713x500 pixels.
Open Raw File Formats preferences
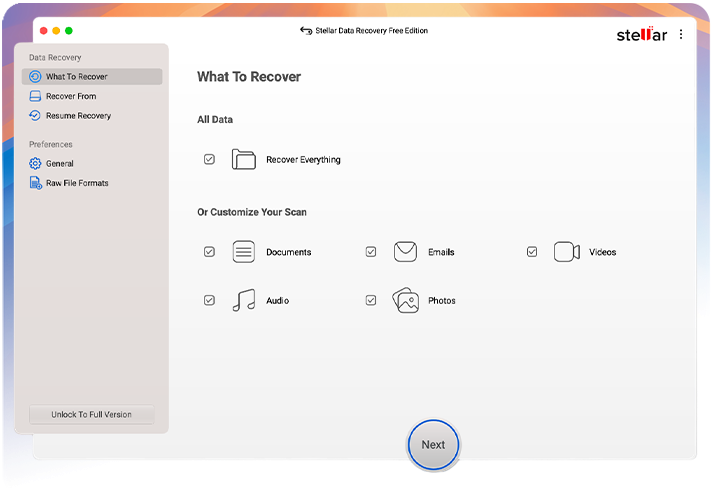coord(92,183)
